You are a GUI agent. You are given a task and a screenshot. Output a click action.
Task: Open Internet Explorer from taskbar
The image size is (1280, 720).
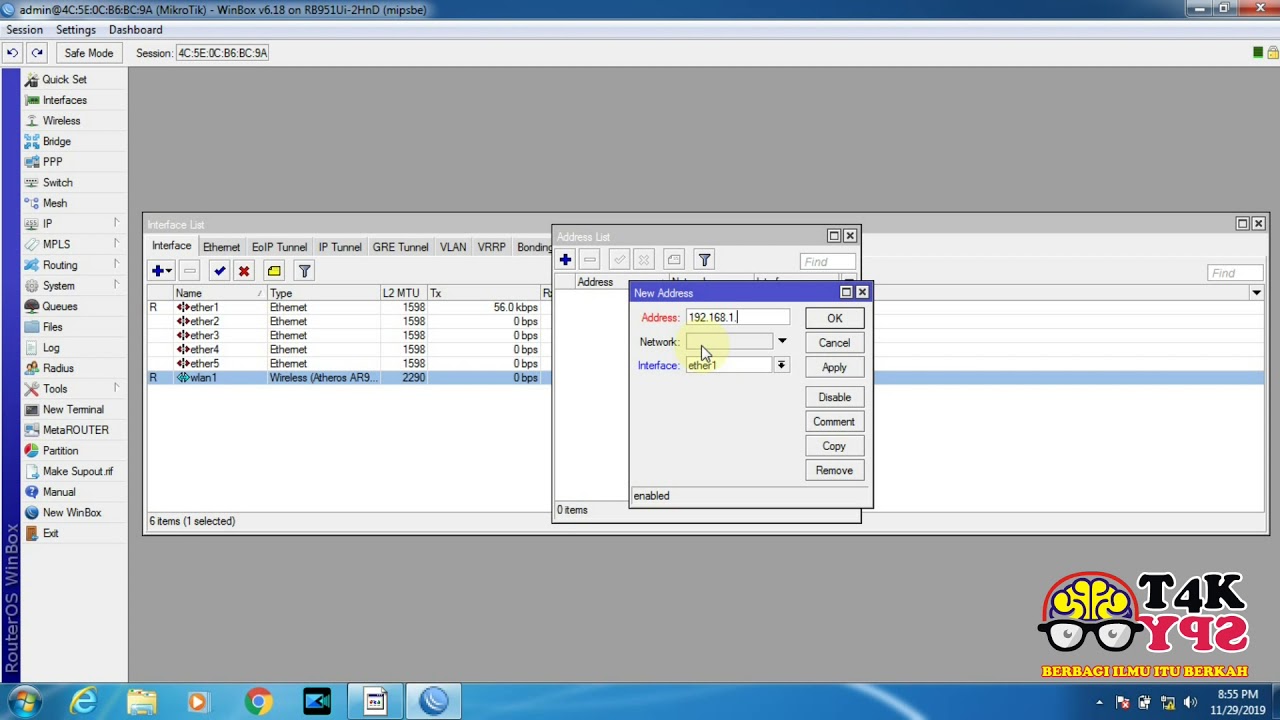click(84, 702)
